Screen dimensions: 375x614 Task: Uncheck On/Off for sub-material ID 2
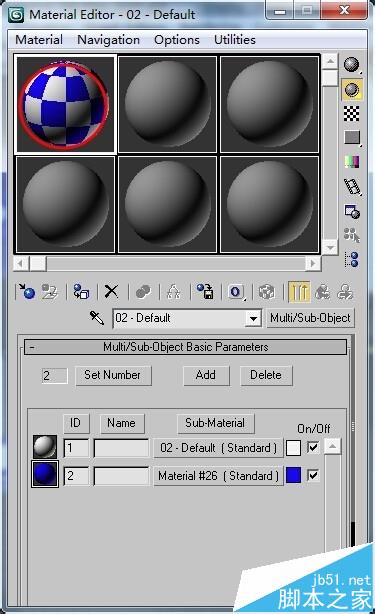[313, 475]
